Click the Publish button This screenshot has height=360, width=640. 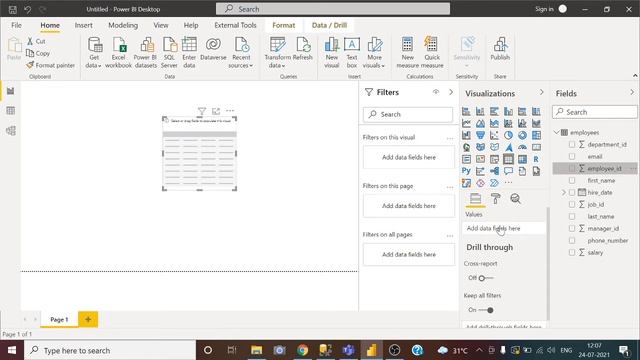click(x=500, y=49)
